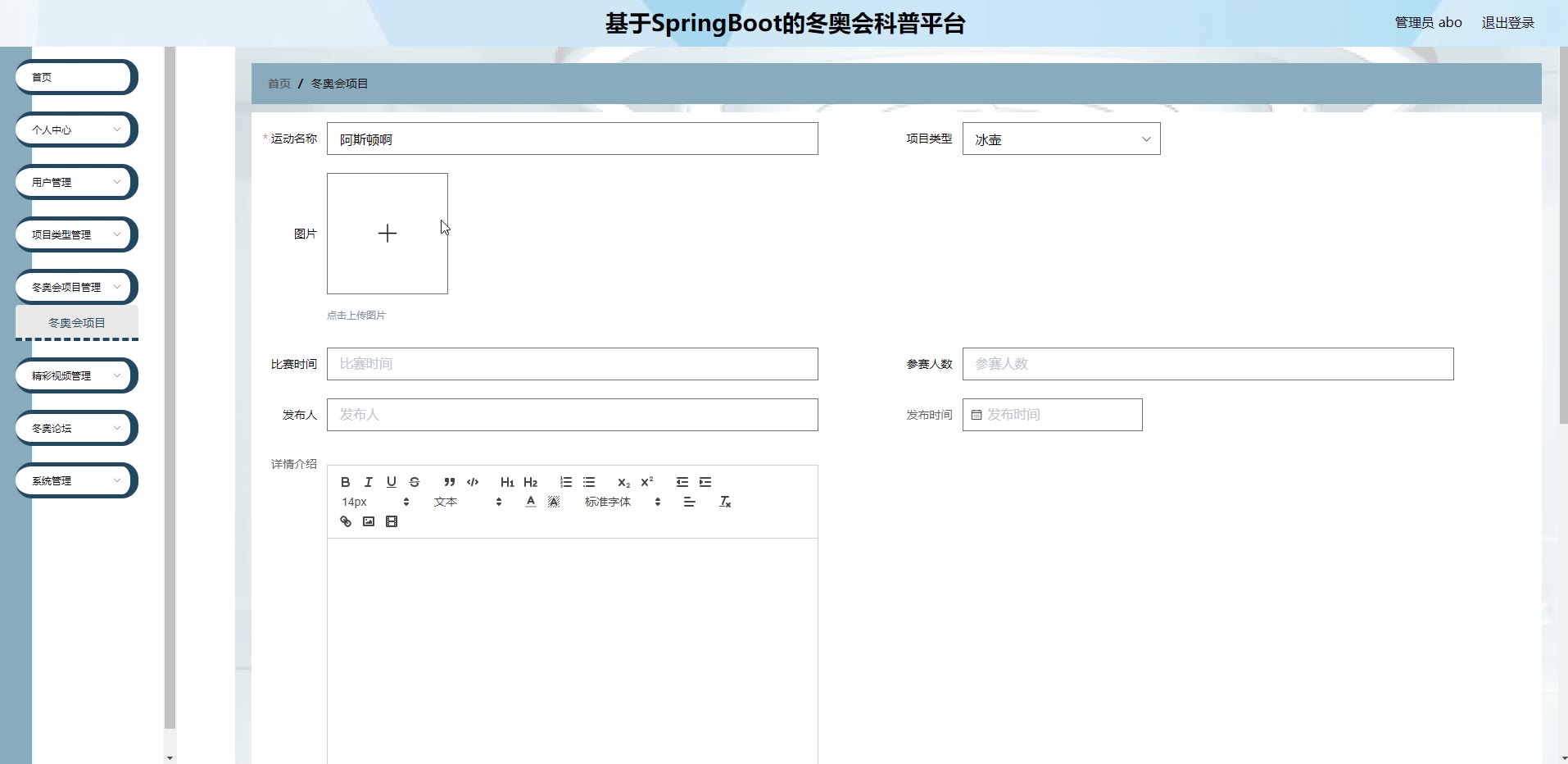Viewport: 1568px width, 764px height.
Task: Start a bulleted list
Action: pos(589,482)
